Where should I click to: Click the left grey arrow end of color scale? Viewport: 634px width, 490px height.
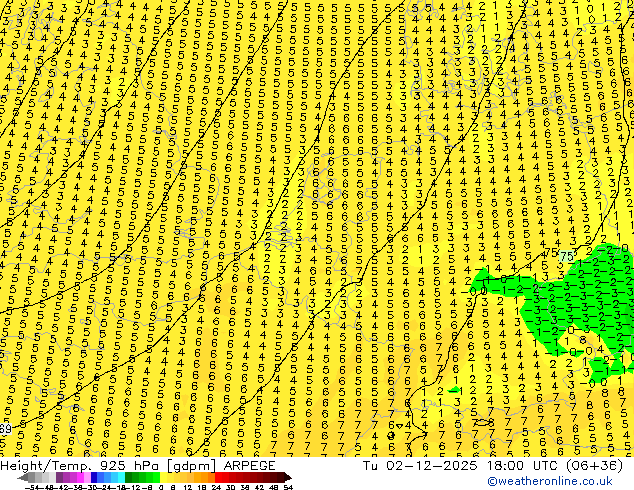coord(23,477)
